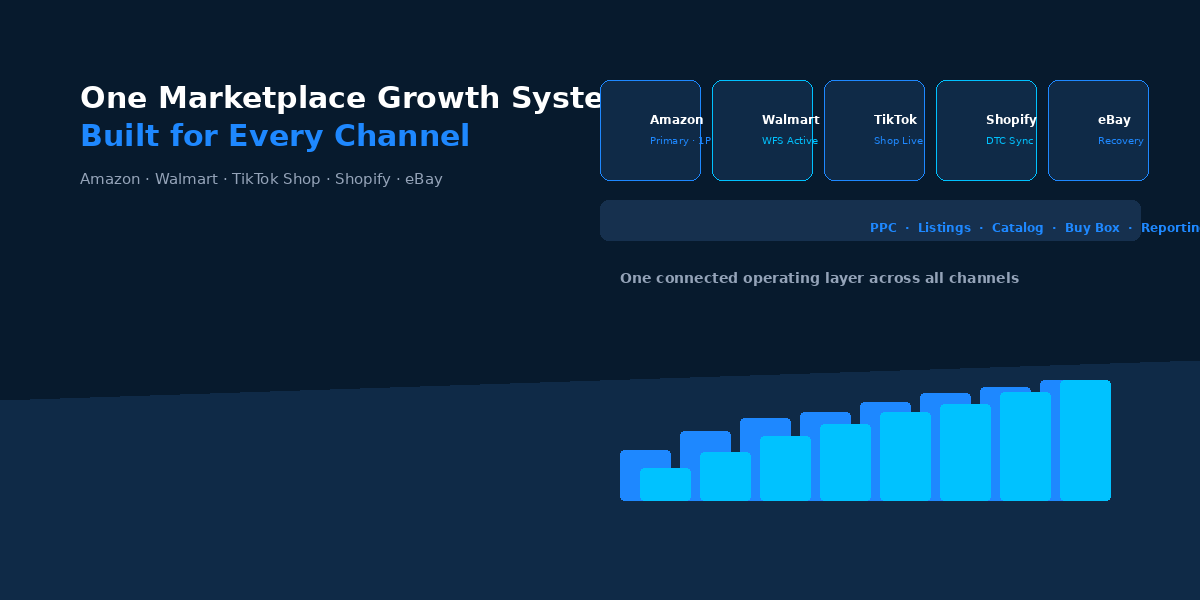Click the 'Primary · 1P' status text
The width and height of the screenshot is (1200, 600).
pyautogui.click(x=680, y=141)
